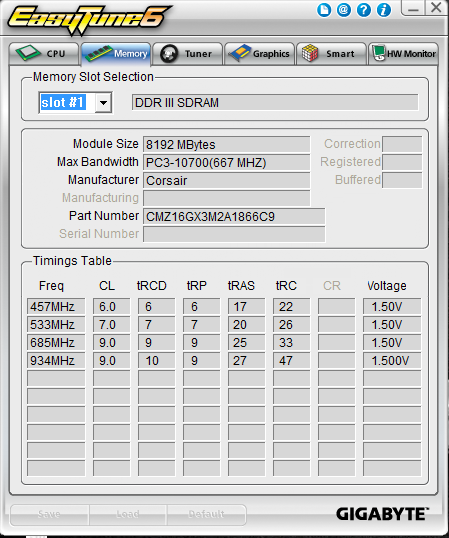This screenshot has width=449, height=538.
Task: Click the empty Serial Number field
Action: pos(234,234)
